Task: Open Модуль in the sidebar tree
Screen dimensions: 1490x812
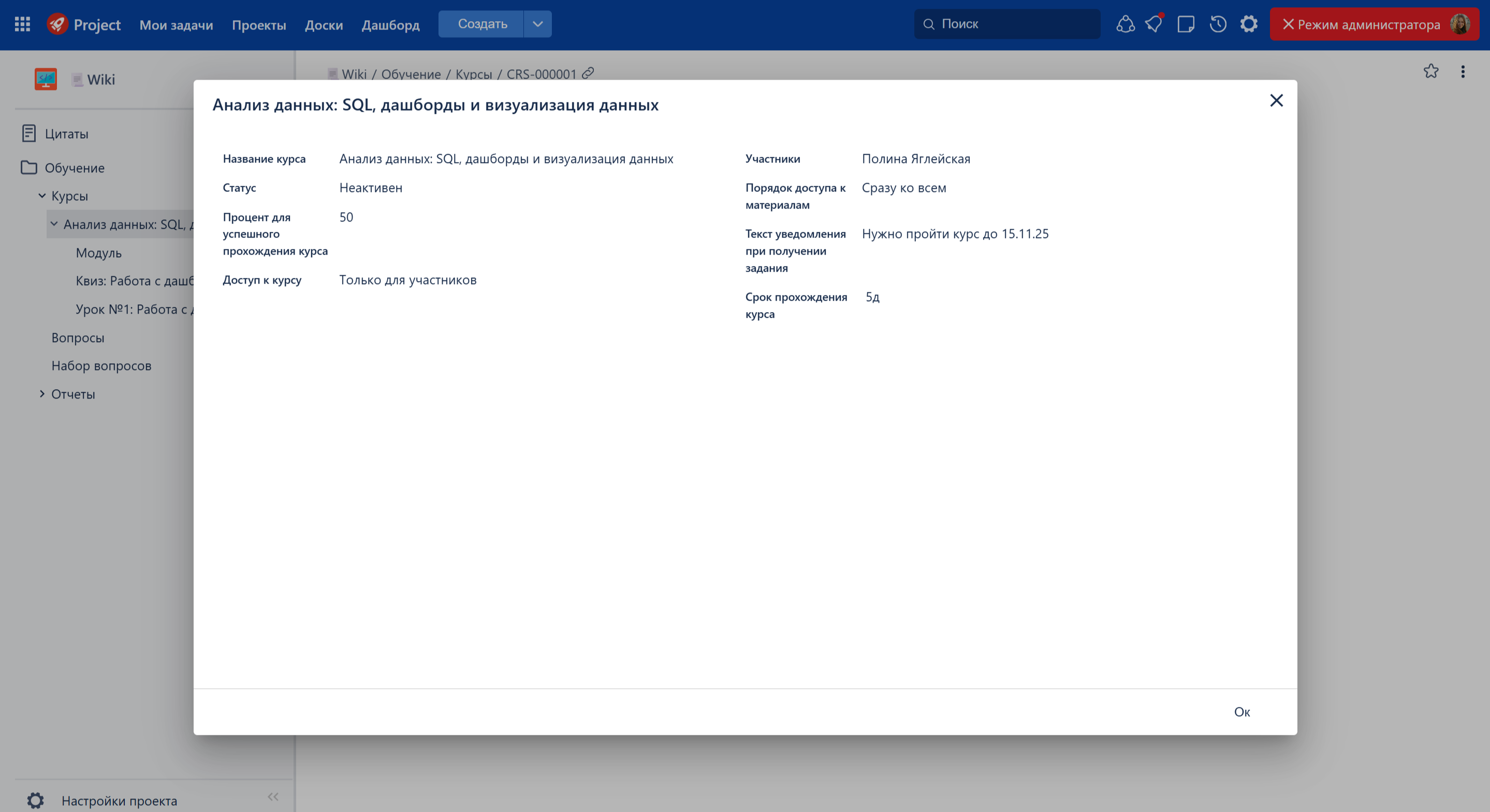Action: point(98,253)
